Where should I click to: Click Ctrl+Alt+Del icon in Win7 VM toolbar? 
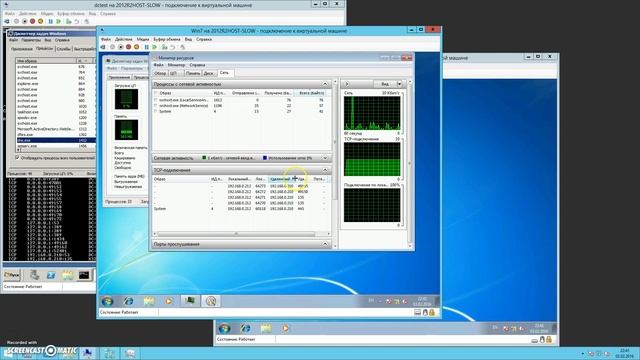coord(103,47)
